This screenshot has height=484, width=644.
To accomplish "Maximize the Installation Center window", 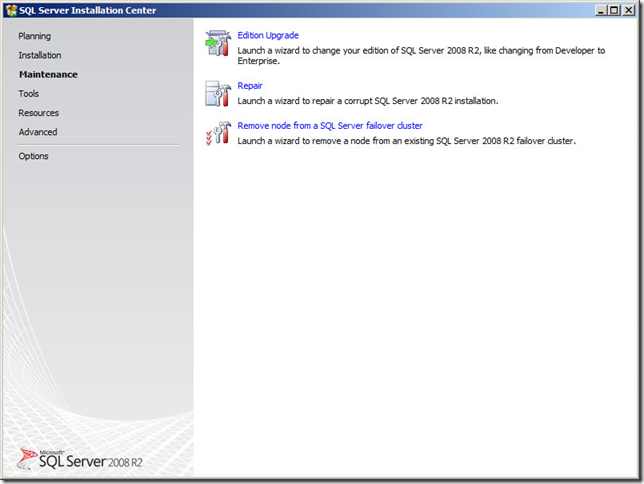I will [x=613, y=10].
